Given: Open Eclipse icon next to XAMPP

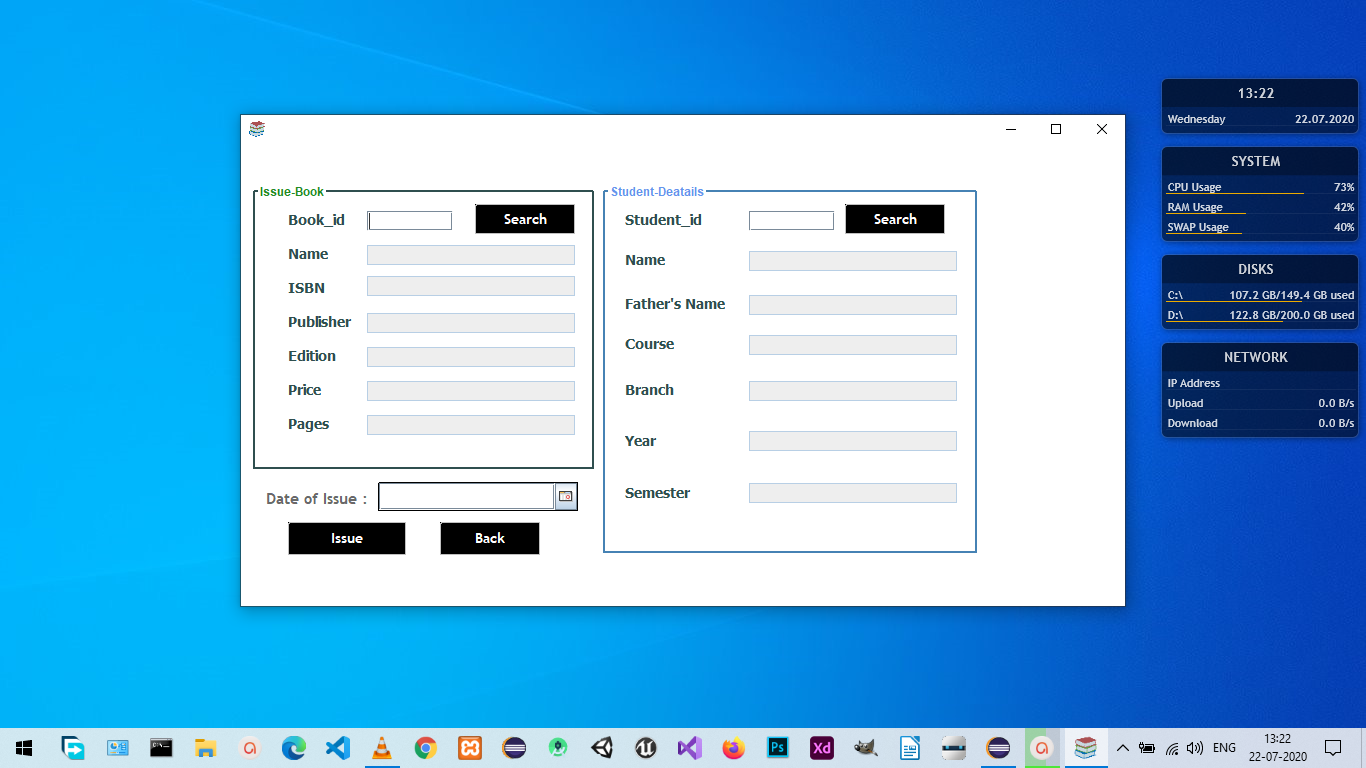Looking at the screenshot, I should tap(514, 748).
